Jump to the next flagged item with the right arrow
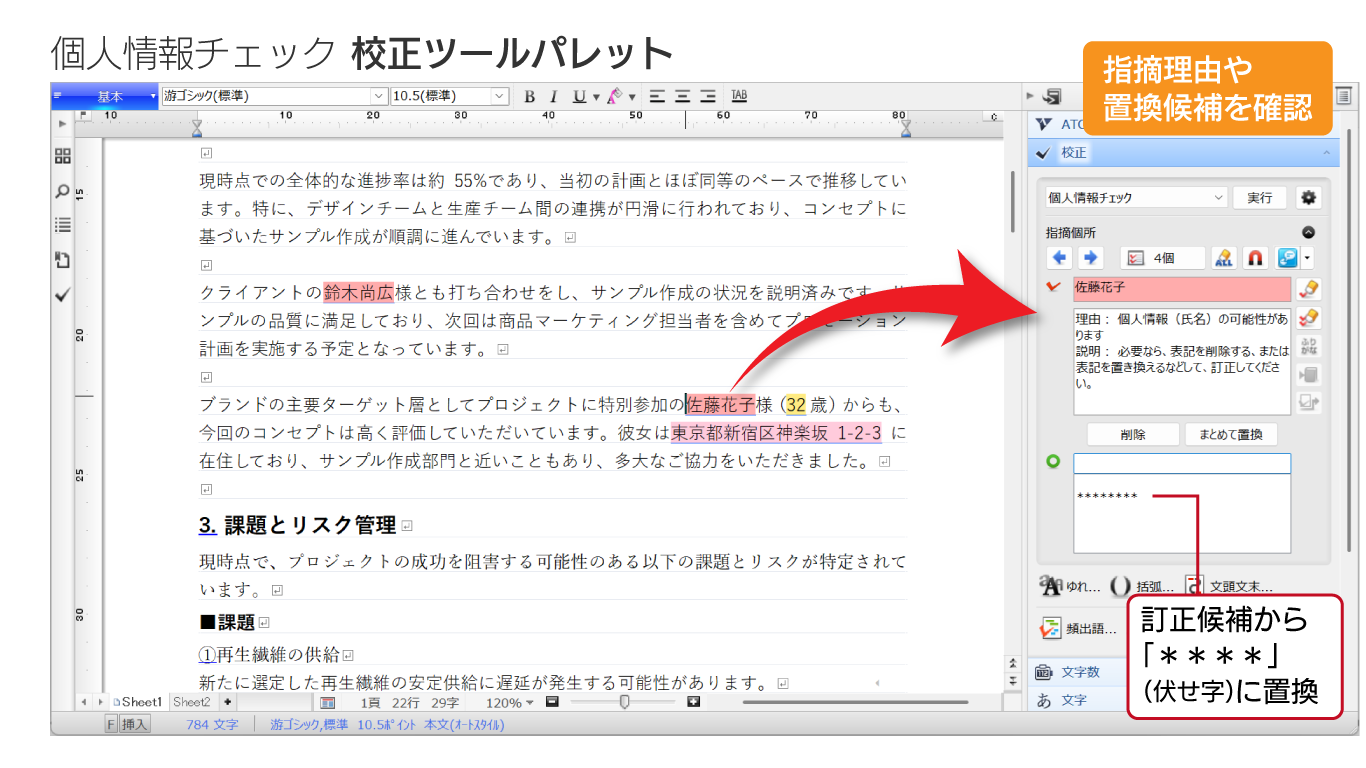 1090,258
